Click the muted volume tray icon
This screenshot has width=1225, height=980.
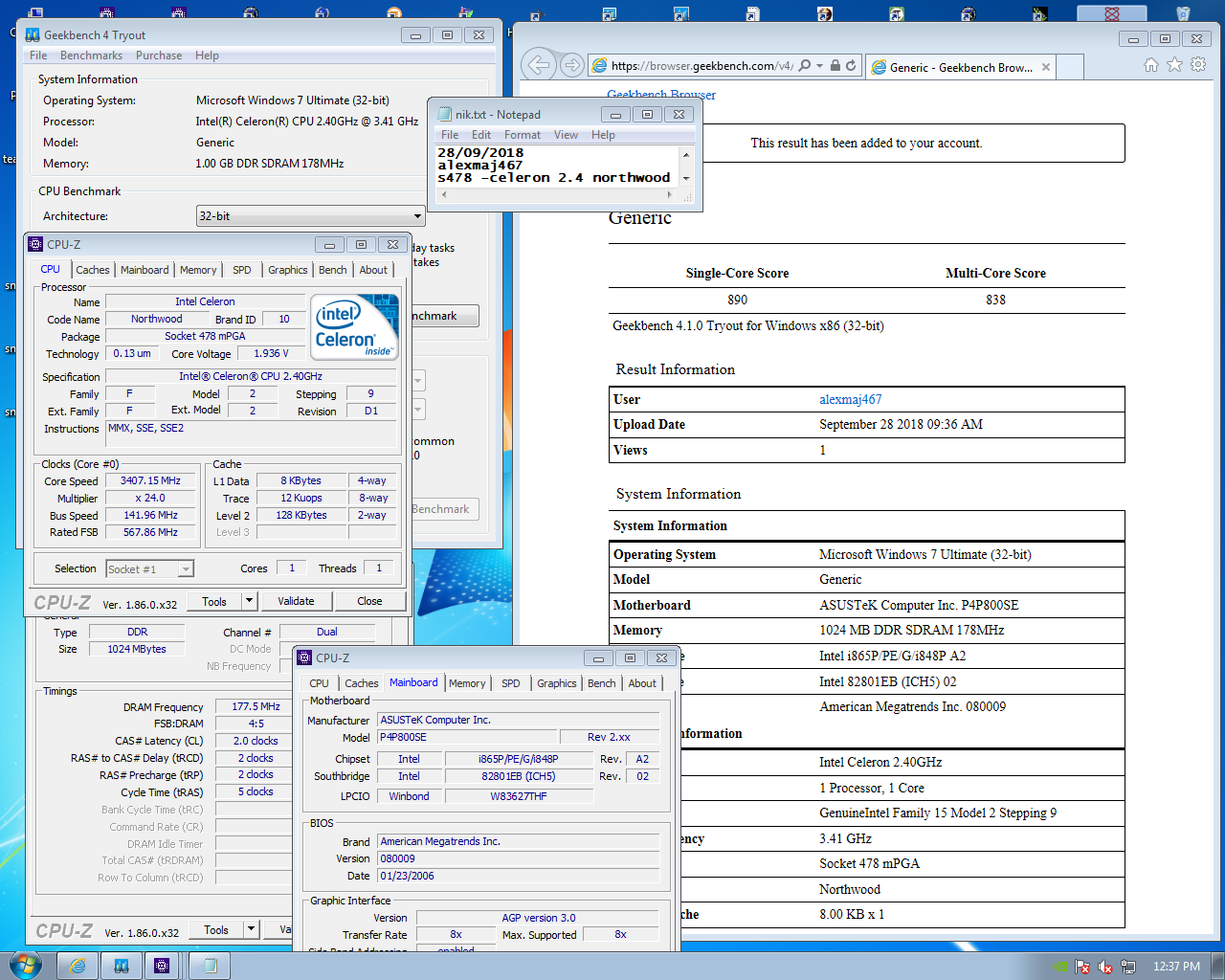click(1105, 967)
